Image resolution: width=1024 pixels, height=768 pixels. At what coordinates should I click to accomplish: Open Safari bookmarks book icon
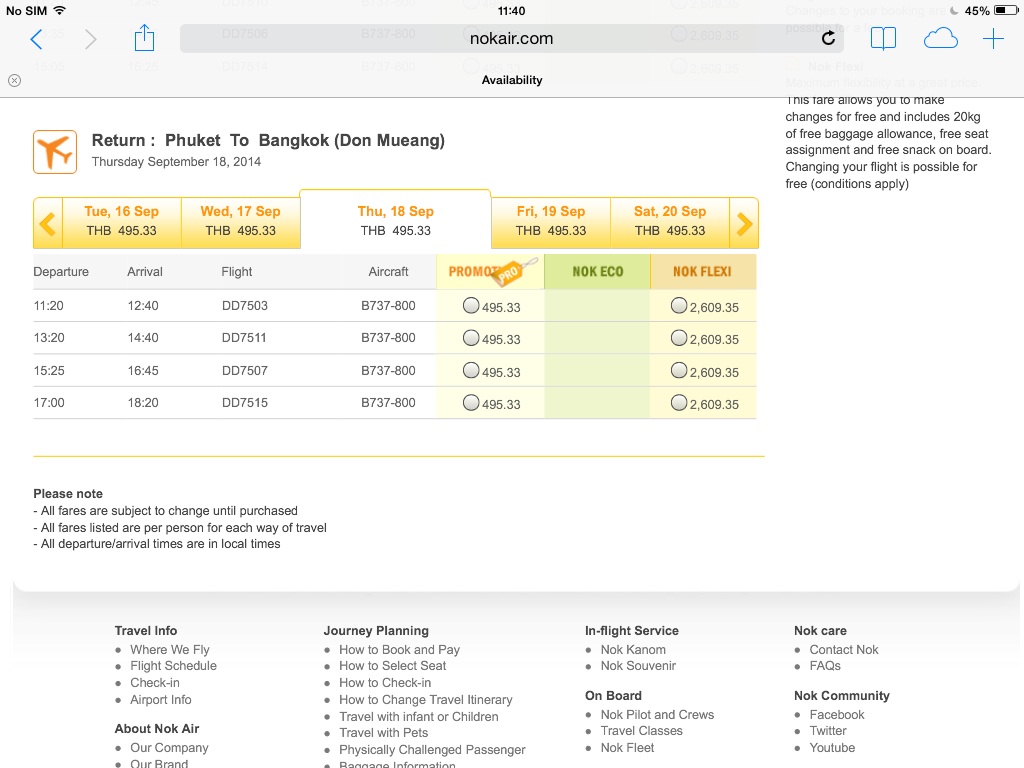point(883,39)
